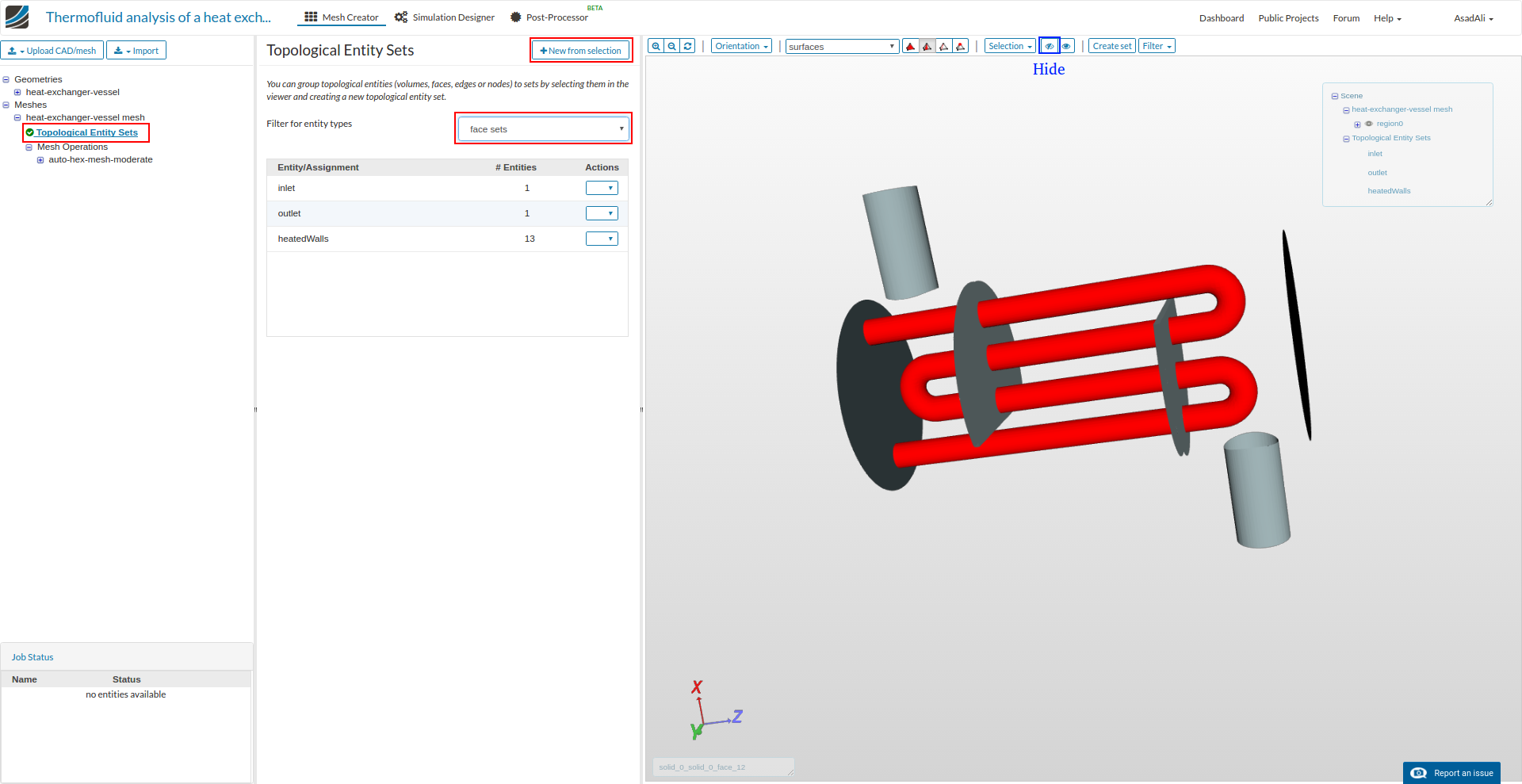Toggle the Show hidden entities eye icon
This screenshot has height=784, width=1522.
[1066, 45]
